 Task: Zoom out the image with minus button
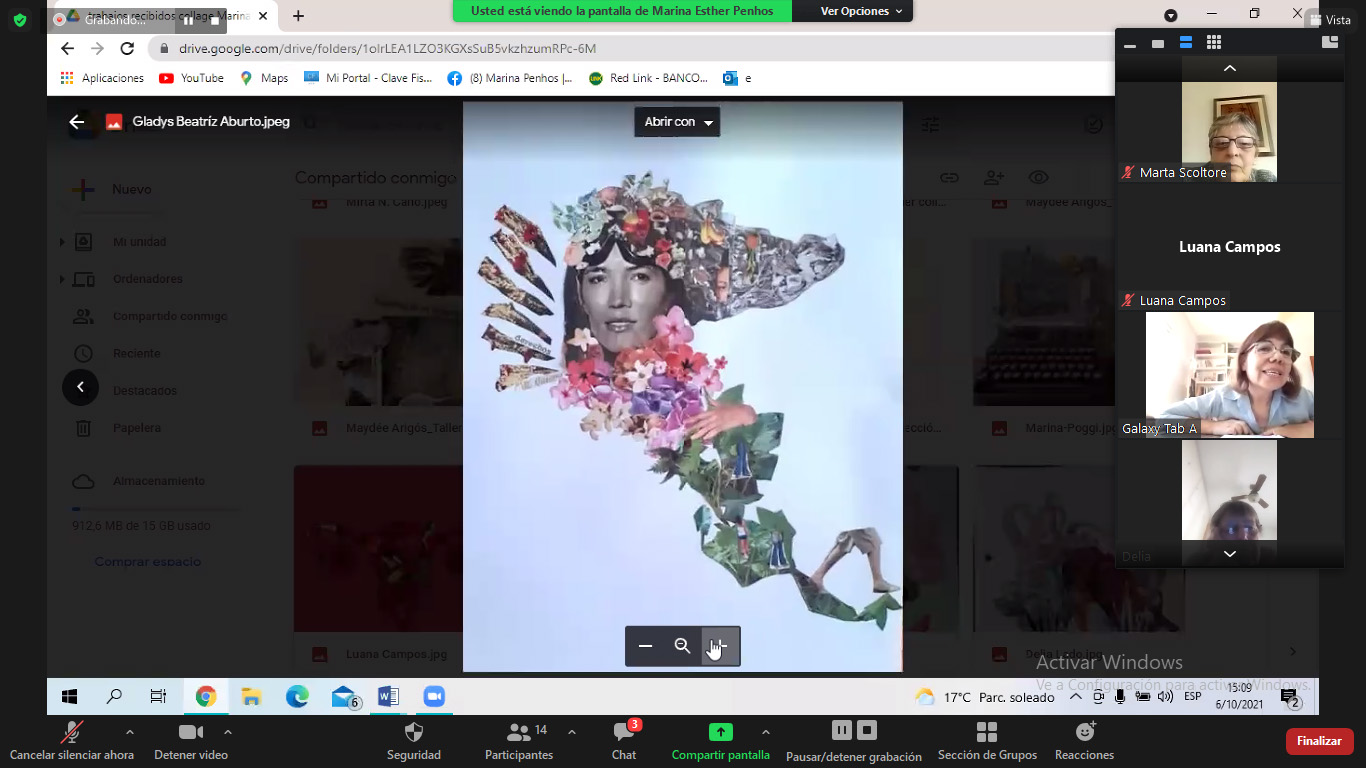646,646
